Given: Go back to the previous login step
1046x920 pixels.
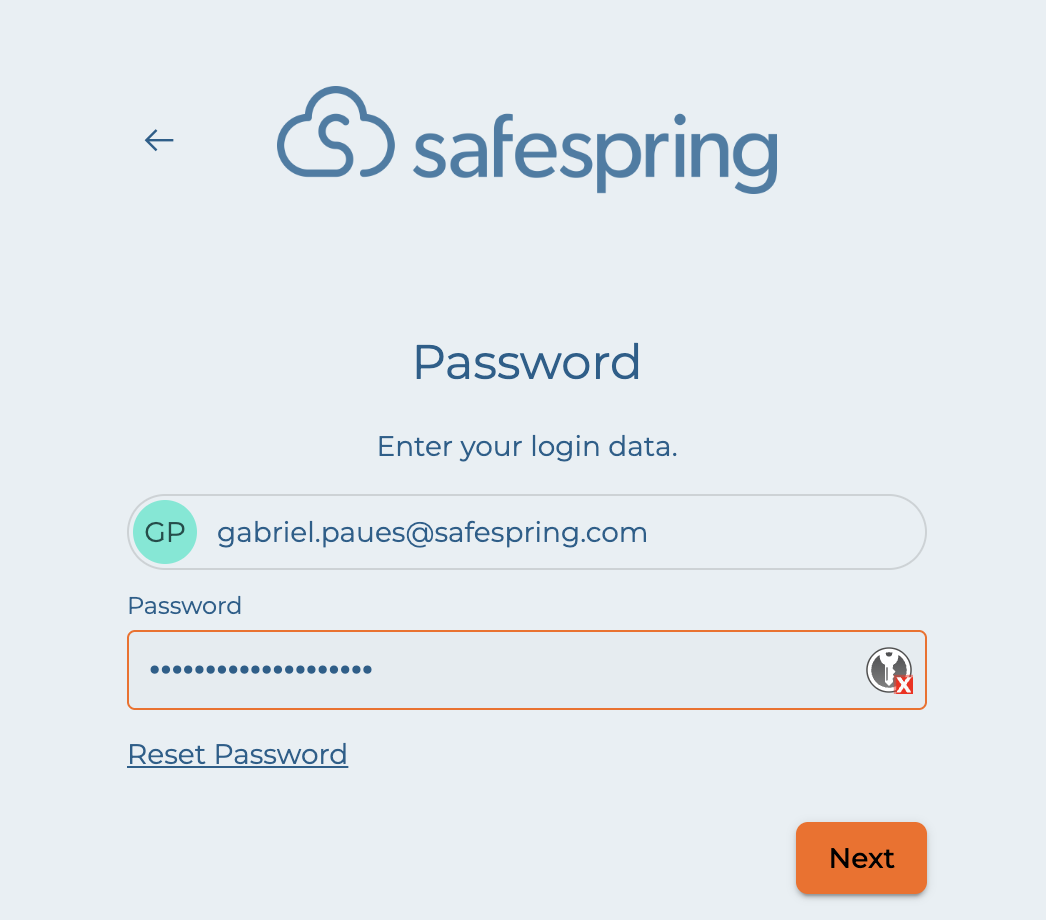Looking at the screenshot, I should [x=159, y=140].
